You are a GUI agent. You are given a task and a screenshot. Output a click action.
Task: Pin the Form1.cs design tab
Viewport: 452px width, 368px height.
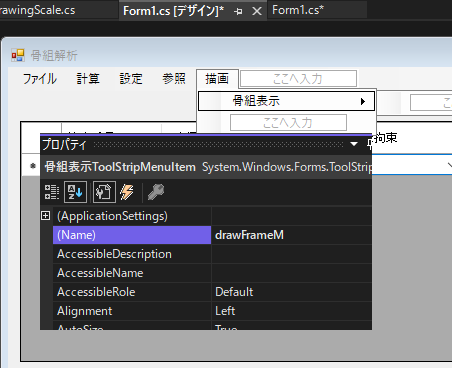[x=238, y=12]
